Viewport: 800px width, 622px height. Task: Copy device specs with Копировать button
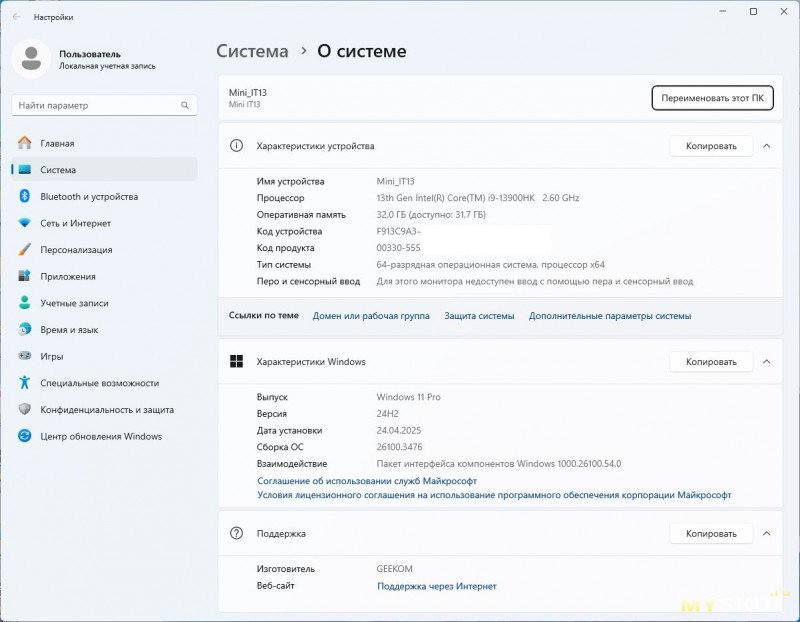(711, 146)
